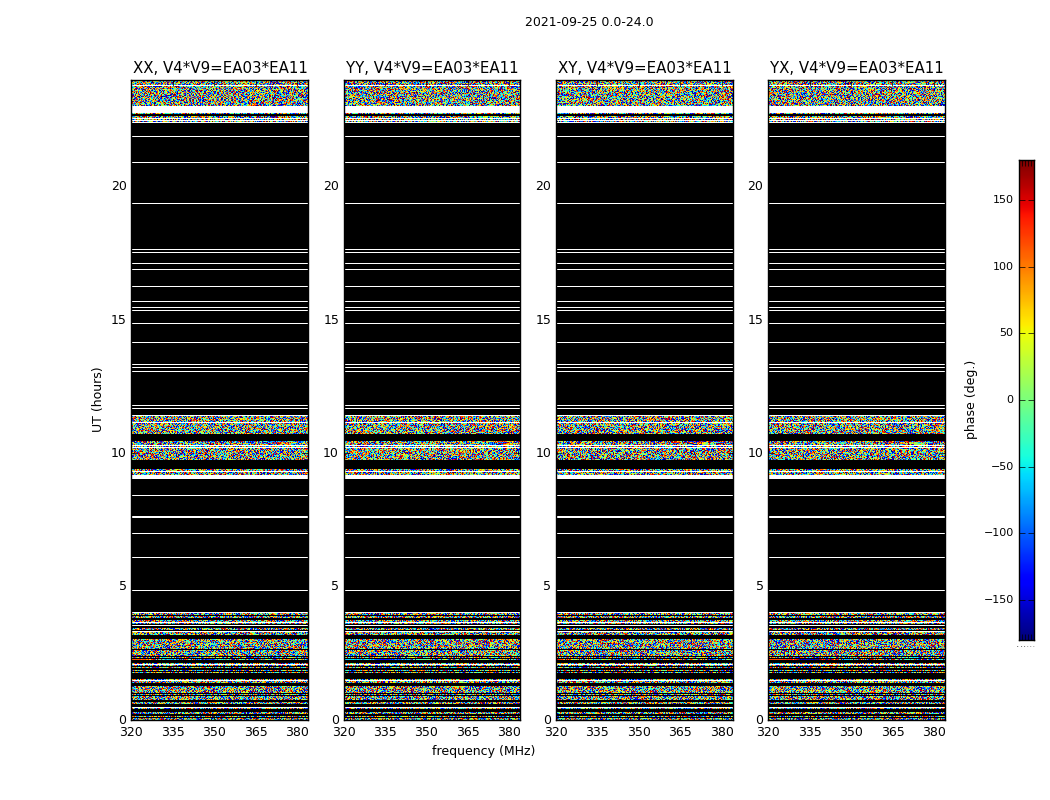Select the YY panel title
Image resolution: width=1050 pixels, height=800 pixels.
click(x=432, y=68)
